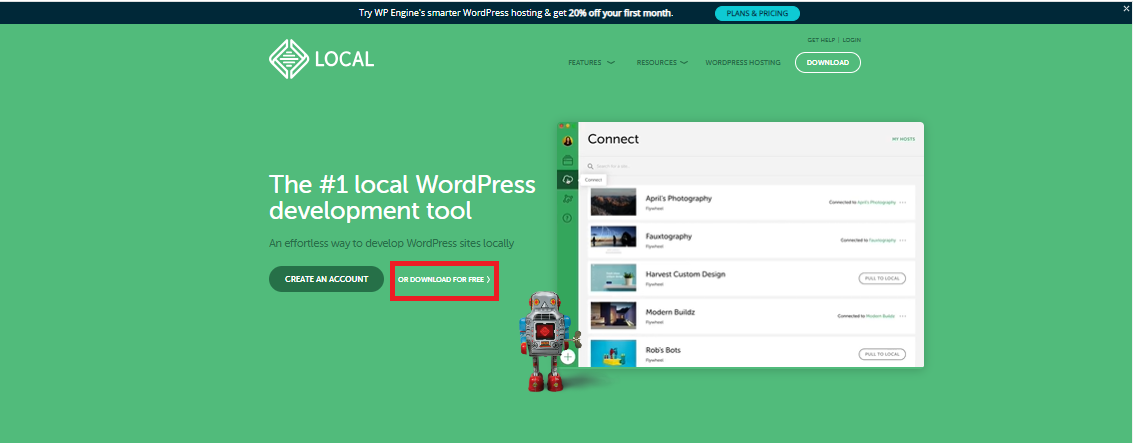The height and width of the screenshot is (443, 1133).
Task: Open the My Hosts link
Action: pyautogui.click(x=903, y=139)
